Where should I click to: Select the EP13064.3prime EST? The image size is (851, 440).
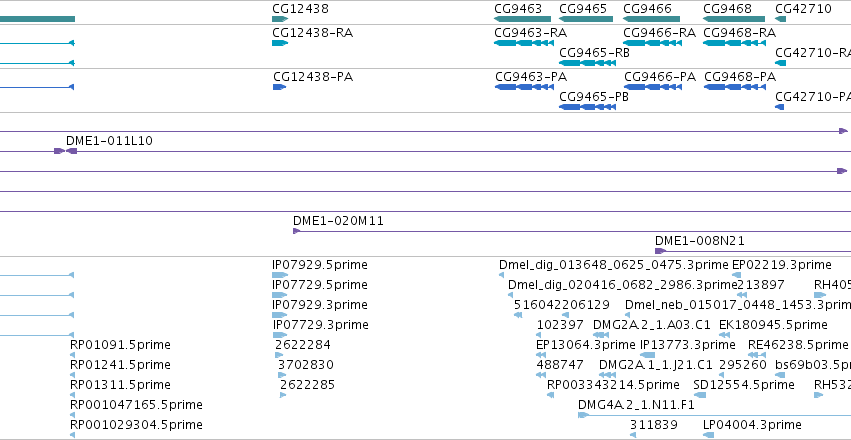coord(541,355)
